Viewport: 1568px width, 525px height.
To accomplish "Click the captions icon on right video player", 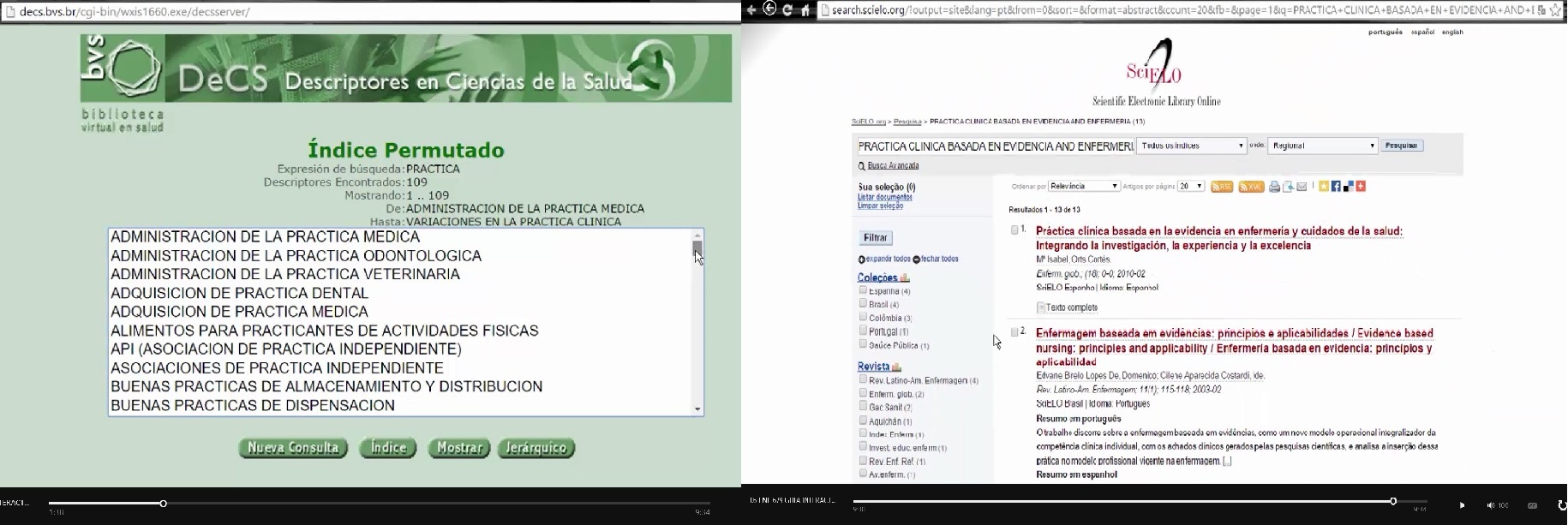I will click(1533, 505).
